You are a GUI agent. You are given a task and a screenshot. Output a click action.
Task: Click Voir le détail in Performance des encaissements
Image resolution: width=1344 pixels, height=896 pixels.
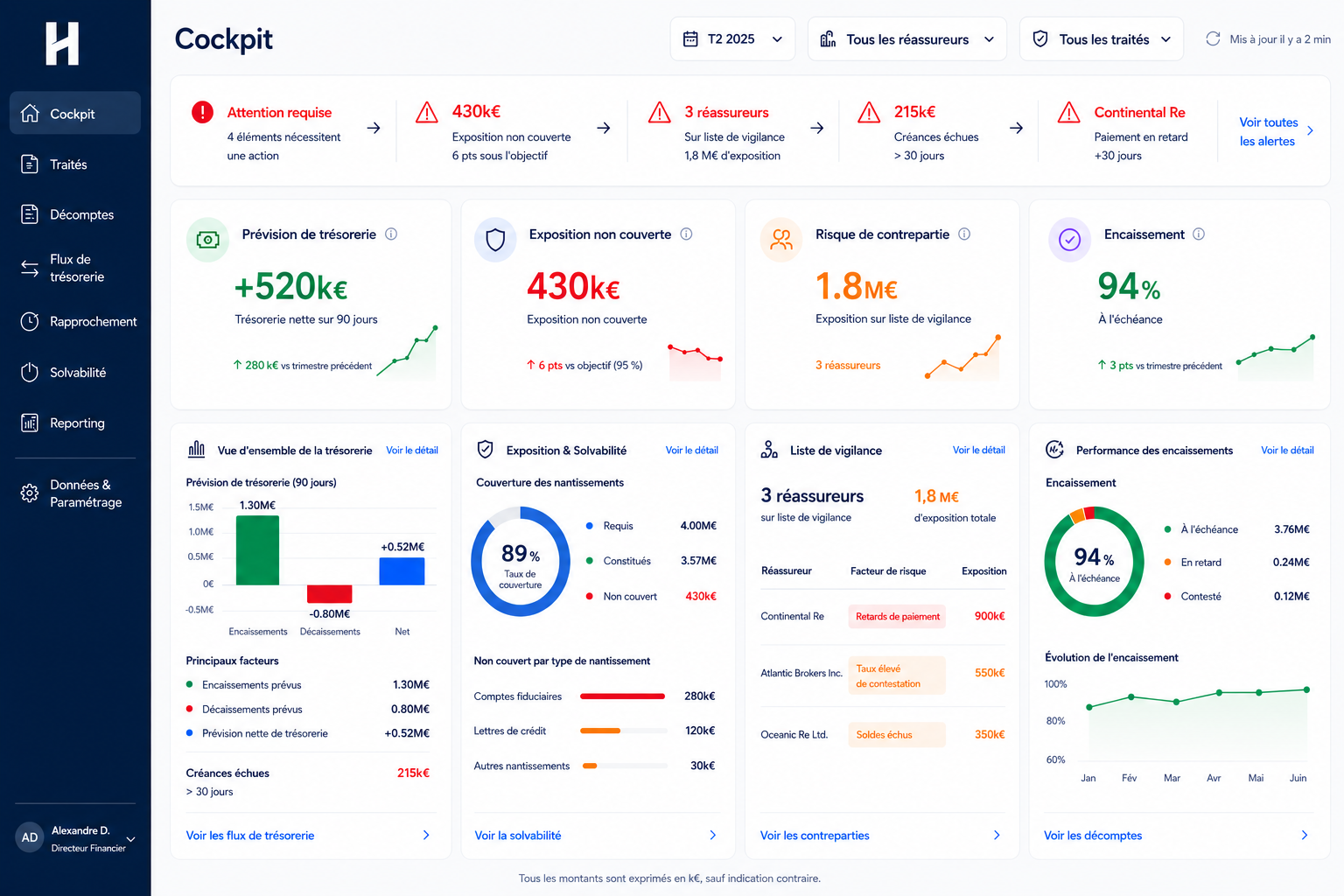coord(1287,450)
